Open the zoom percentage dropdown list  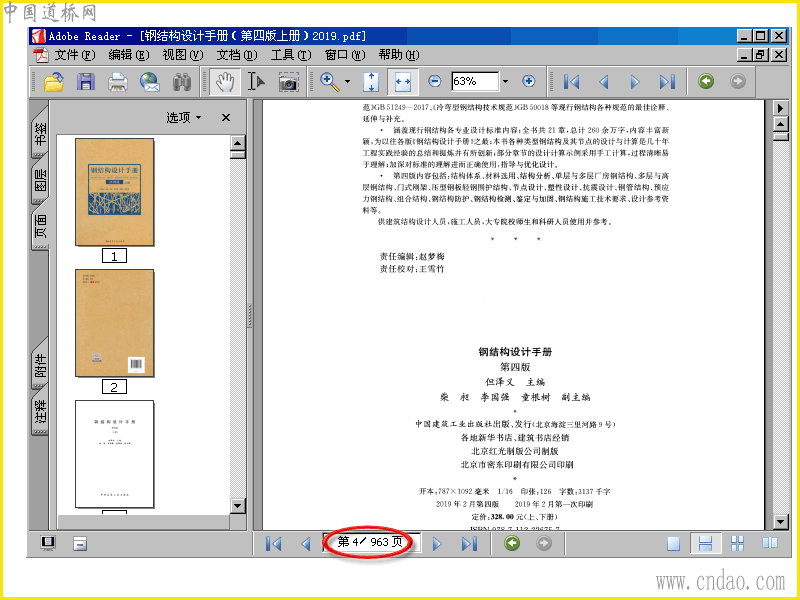[505, 81]
